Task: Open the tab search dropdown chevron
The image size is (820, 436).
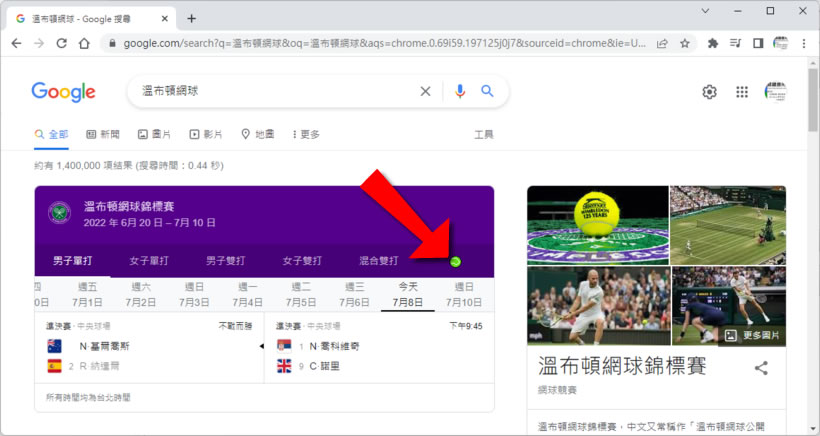Action: coord(705,11)
